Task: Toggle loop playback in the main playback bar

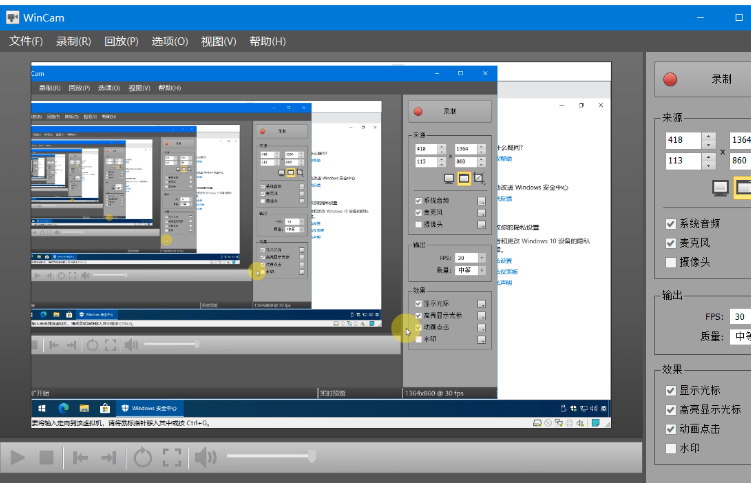Action: click(x=142, y=458)
